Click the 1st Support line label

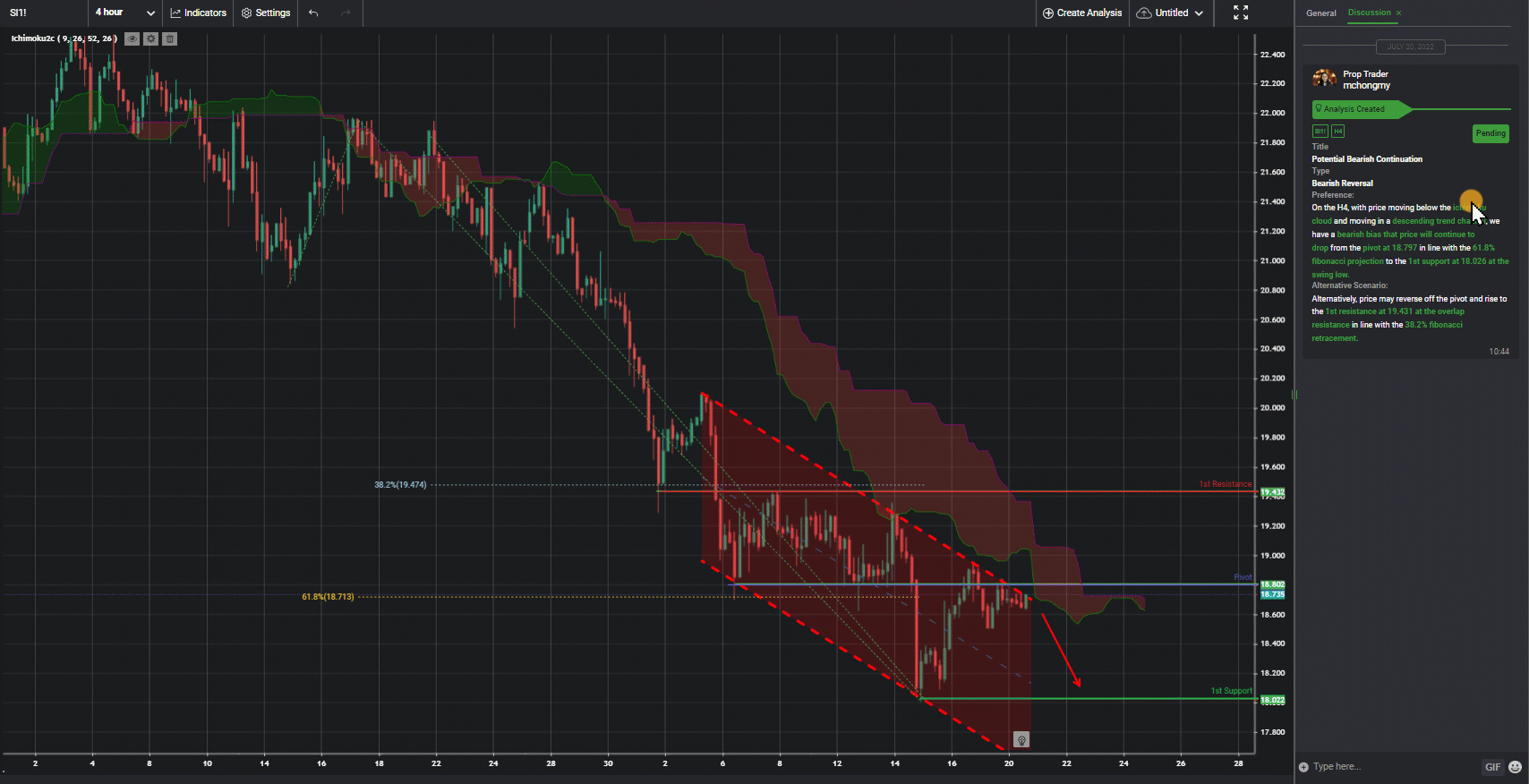[x=1232, y=691]
